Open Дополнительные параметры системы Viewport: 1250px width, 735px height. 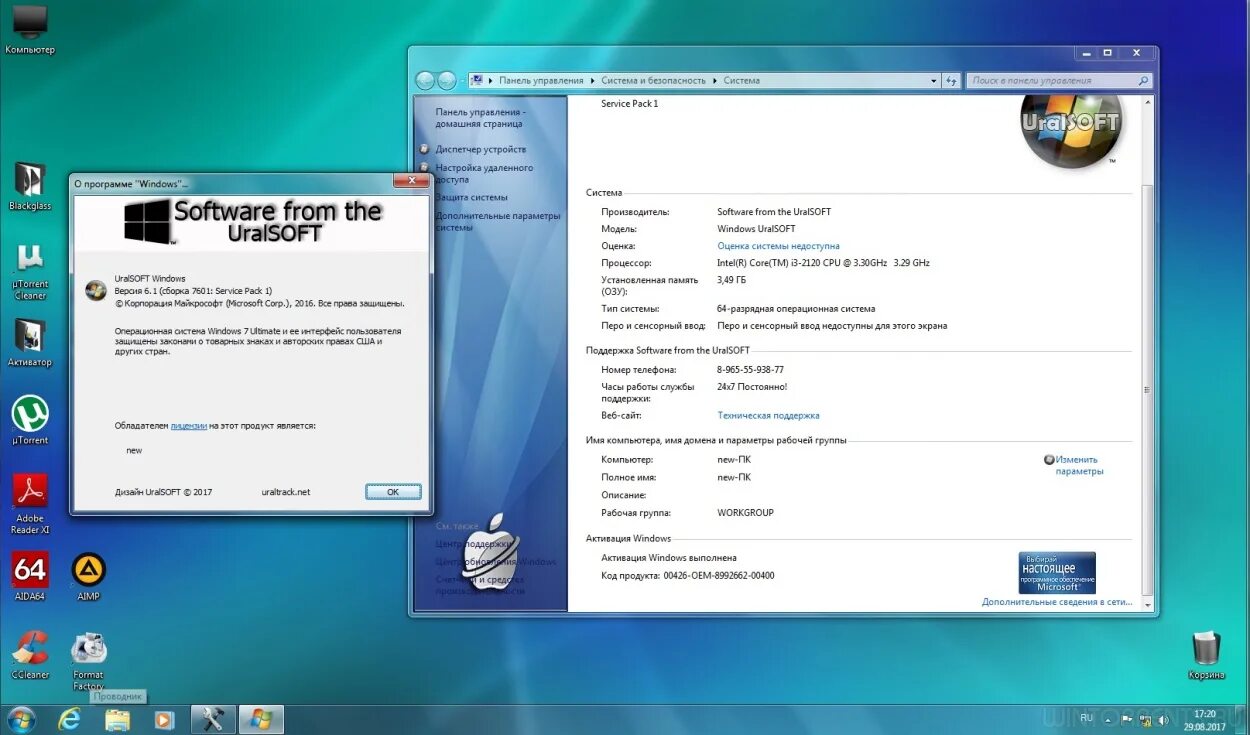(497, 221)
